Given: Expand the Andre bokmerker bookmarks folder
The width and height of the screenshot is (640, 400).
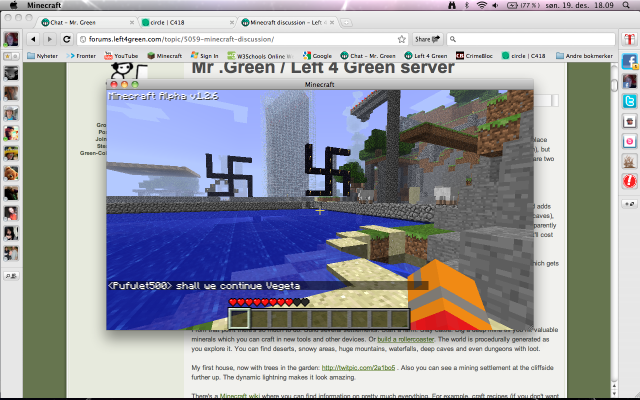Looking at the screenshot, I should tap(584, 56).
